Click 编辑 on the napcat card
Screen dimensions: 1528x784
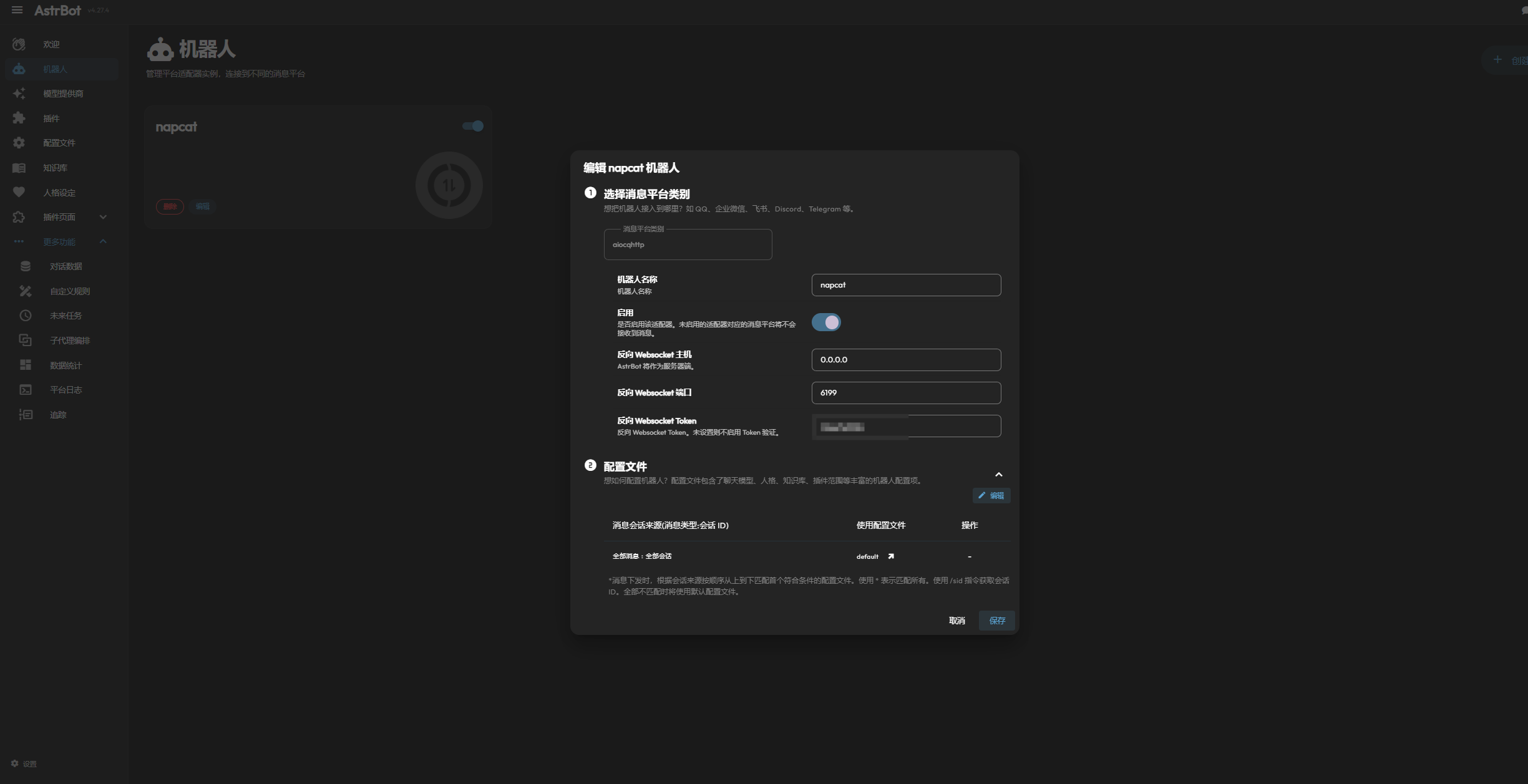tap(203, 206)
